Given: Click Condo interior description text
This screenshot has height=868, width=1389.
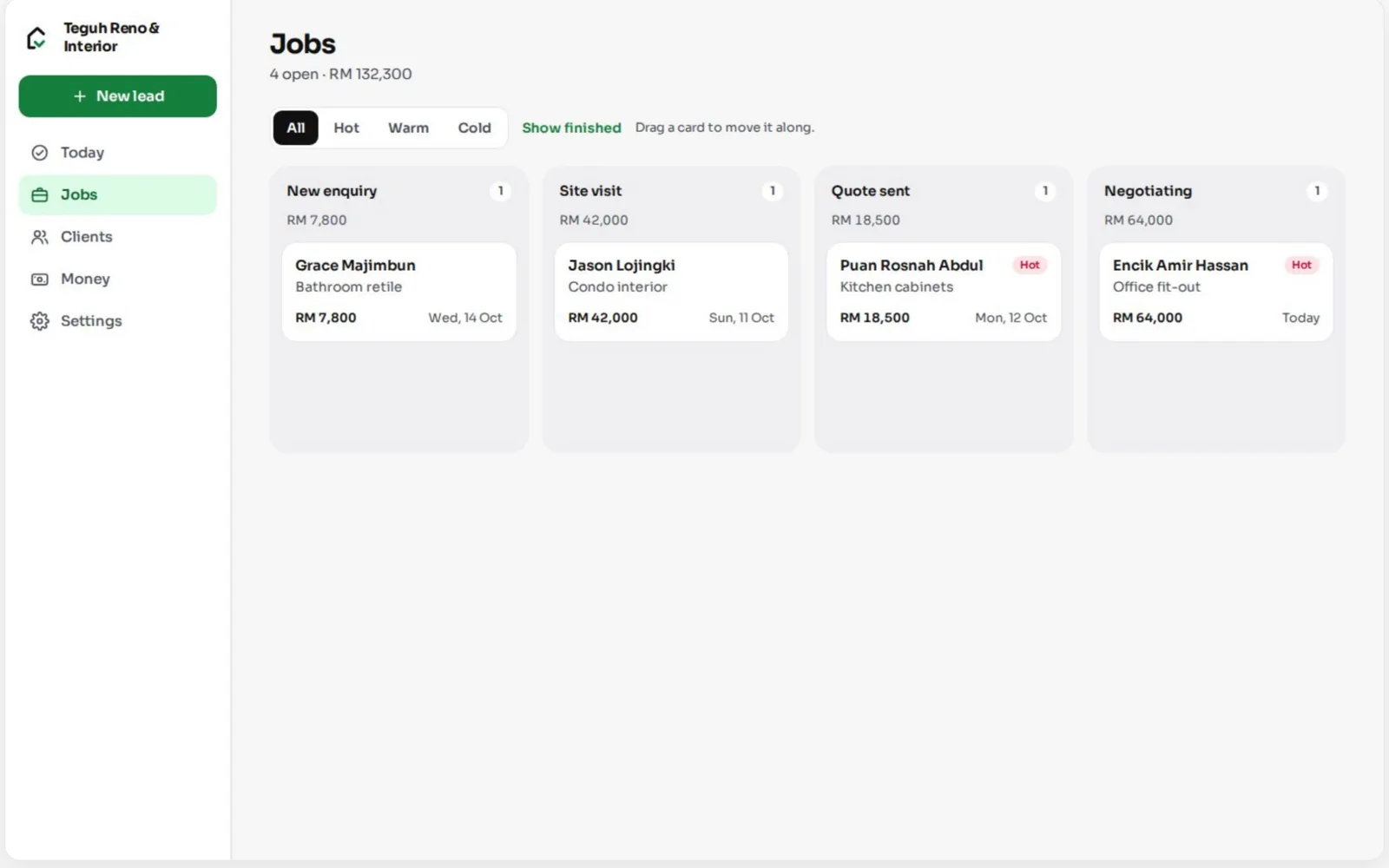Looking at the screenshot, I should pos(617,287).
